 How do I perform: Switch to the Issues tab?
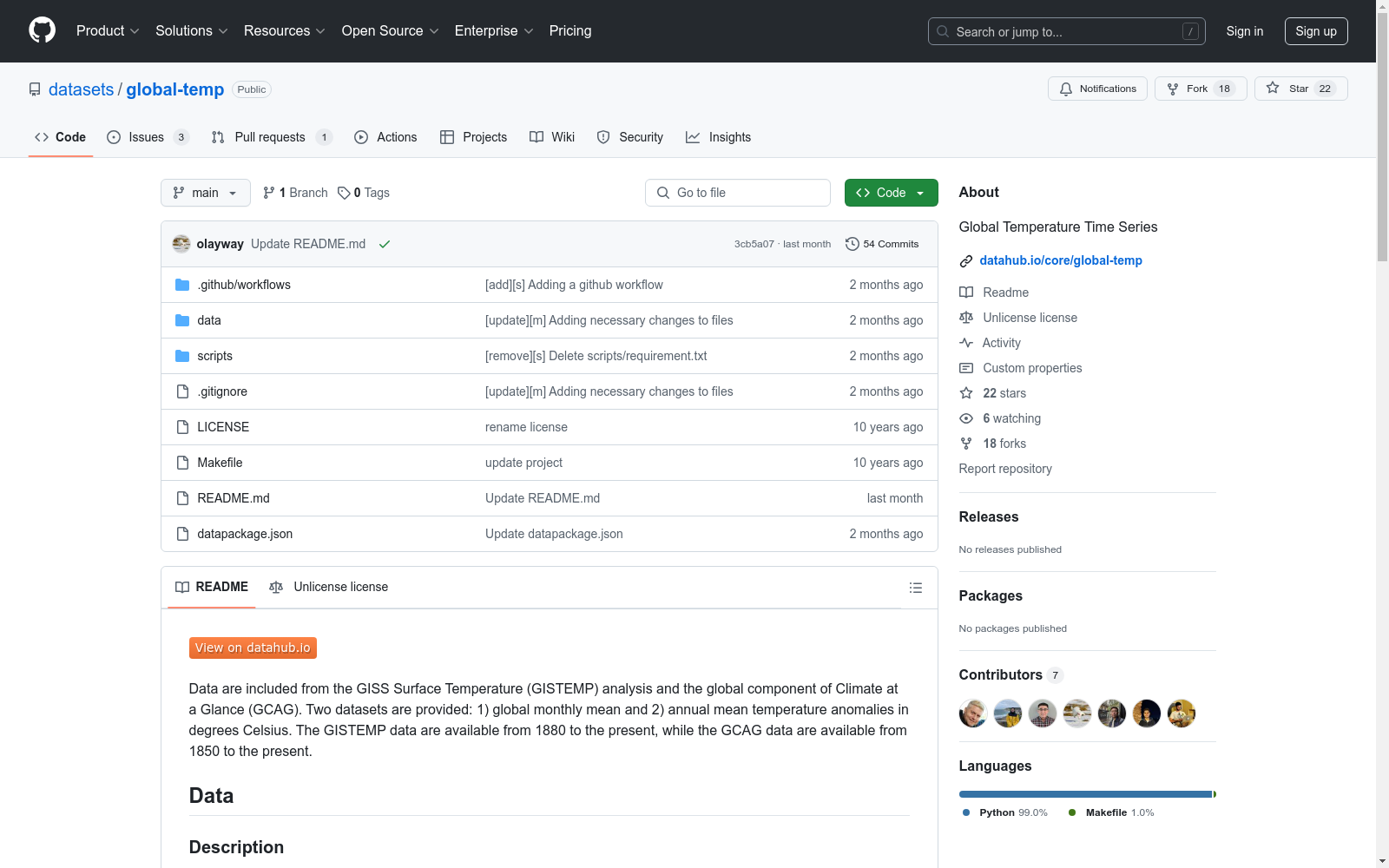pos(148,137)
